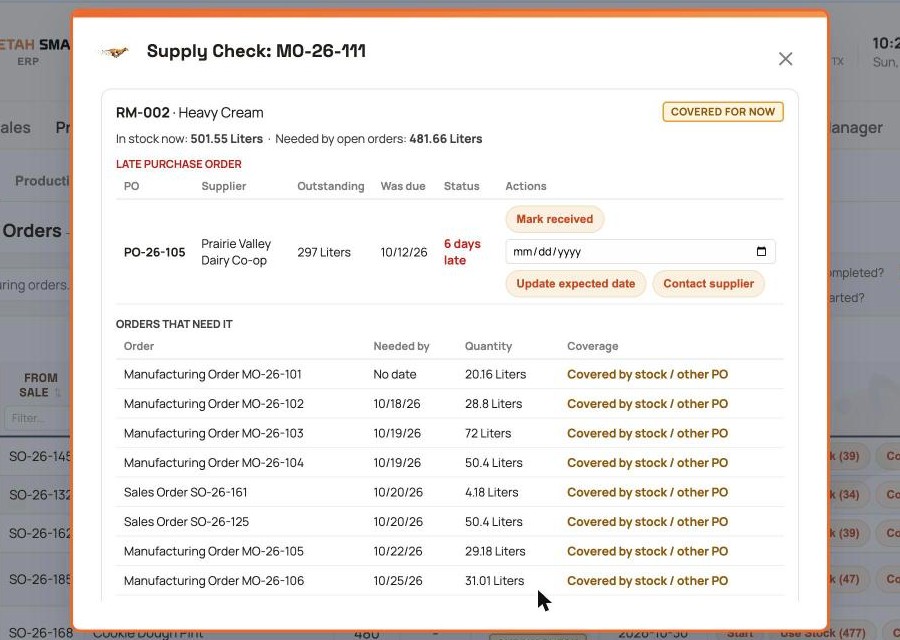900x640 pixels.
Task: Click the Filter field under FROM SALE
Action: [38, 418]
